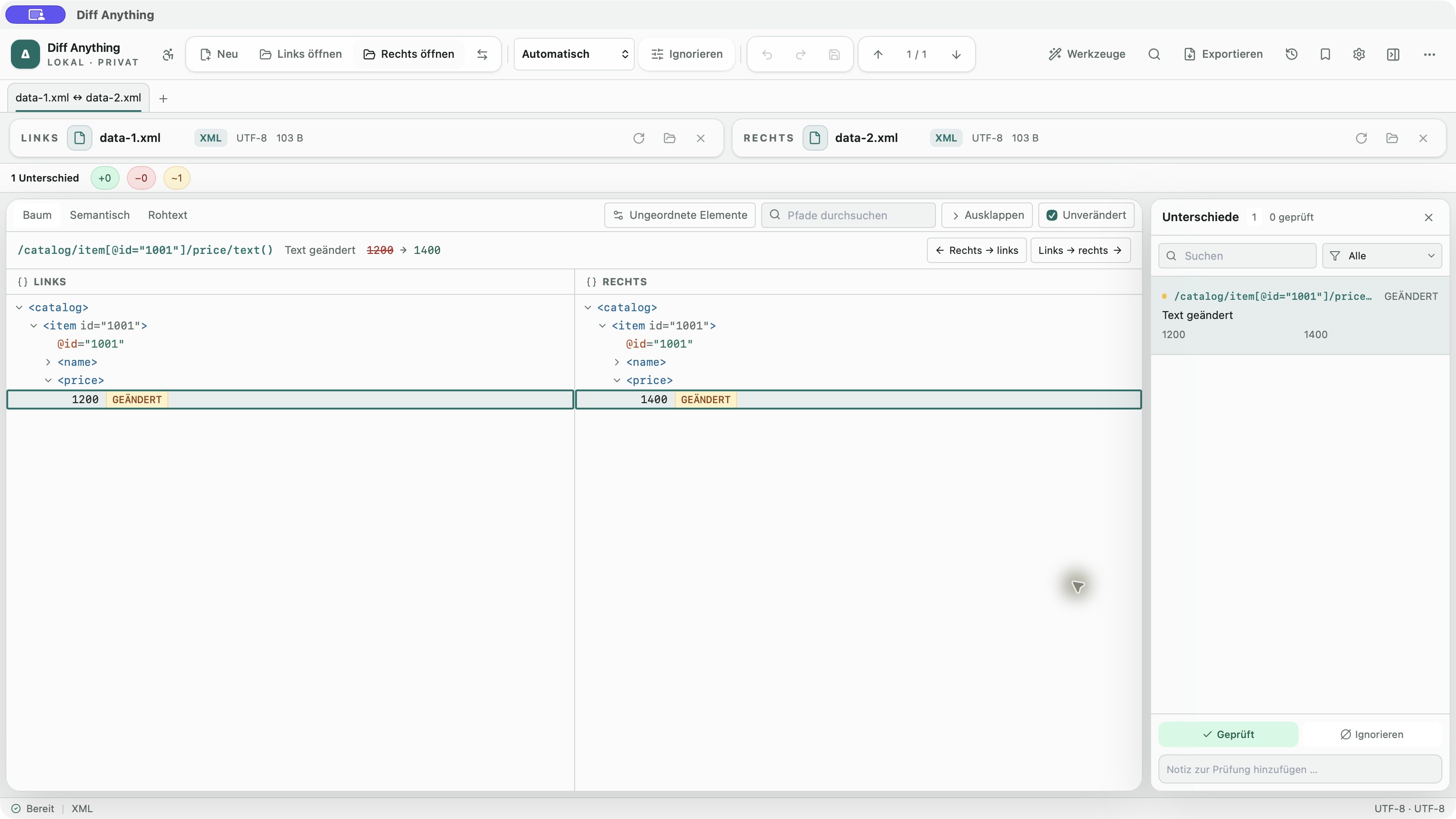Switch to the Rohtext tab
The width and height of the screenshot is (1456, 819).
tap(167, 215)
